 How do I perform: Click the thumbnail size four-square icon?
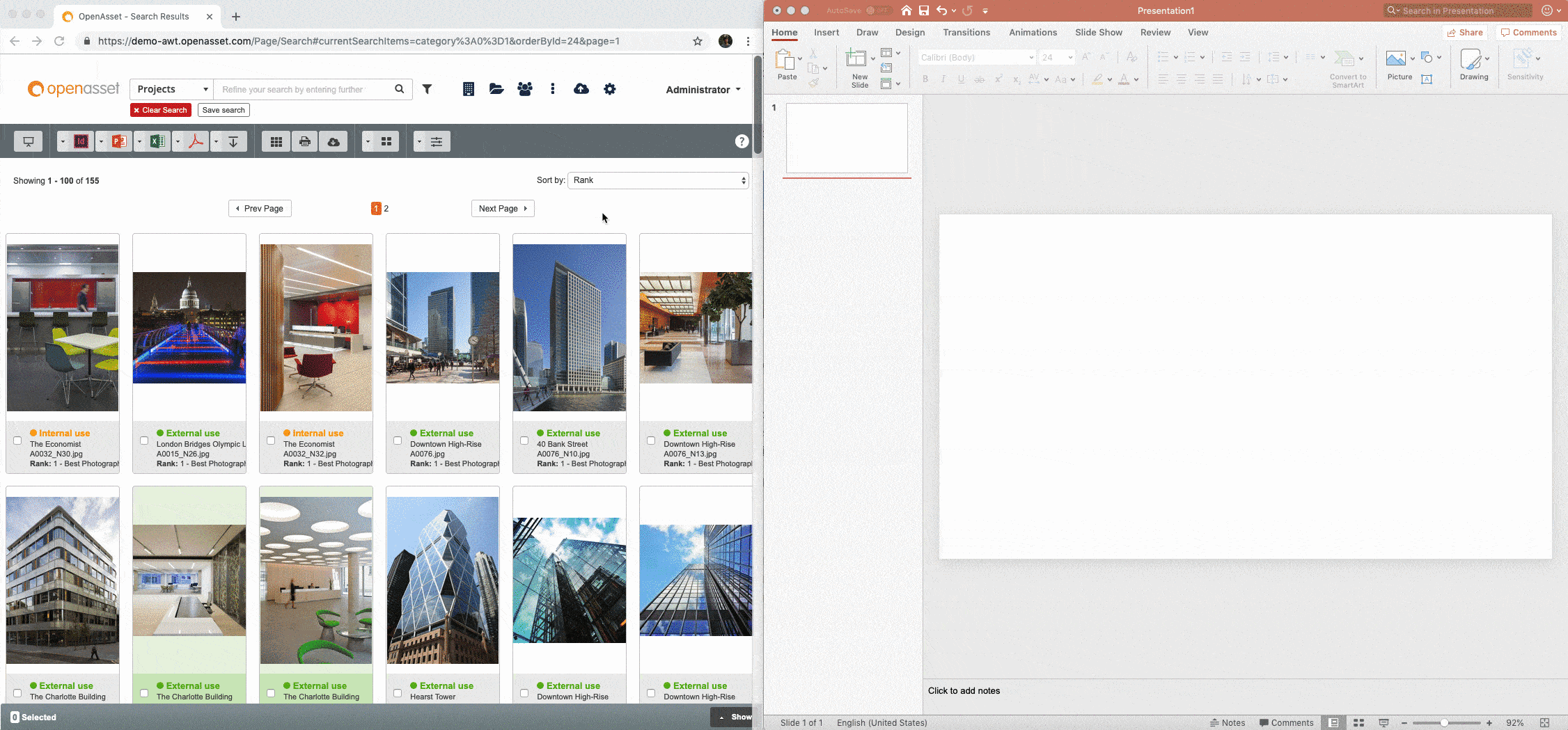click(386, 141)
